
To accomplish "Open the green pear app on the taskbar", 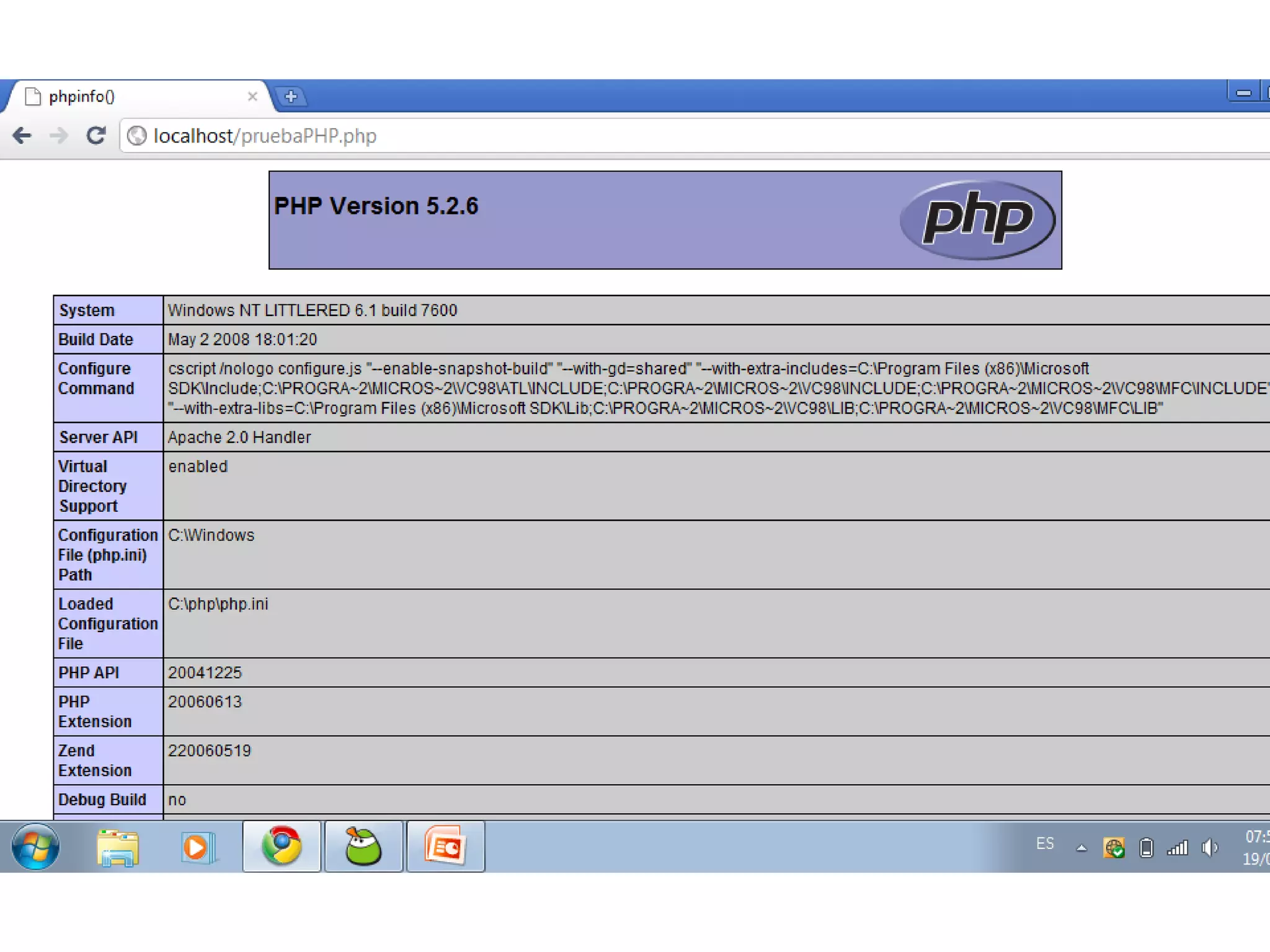I will pyautogui.click(x=363, y=847).
